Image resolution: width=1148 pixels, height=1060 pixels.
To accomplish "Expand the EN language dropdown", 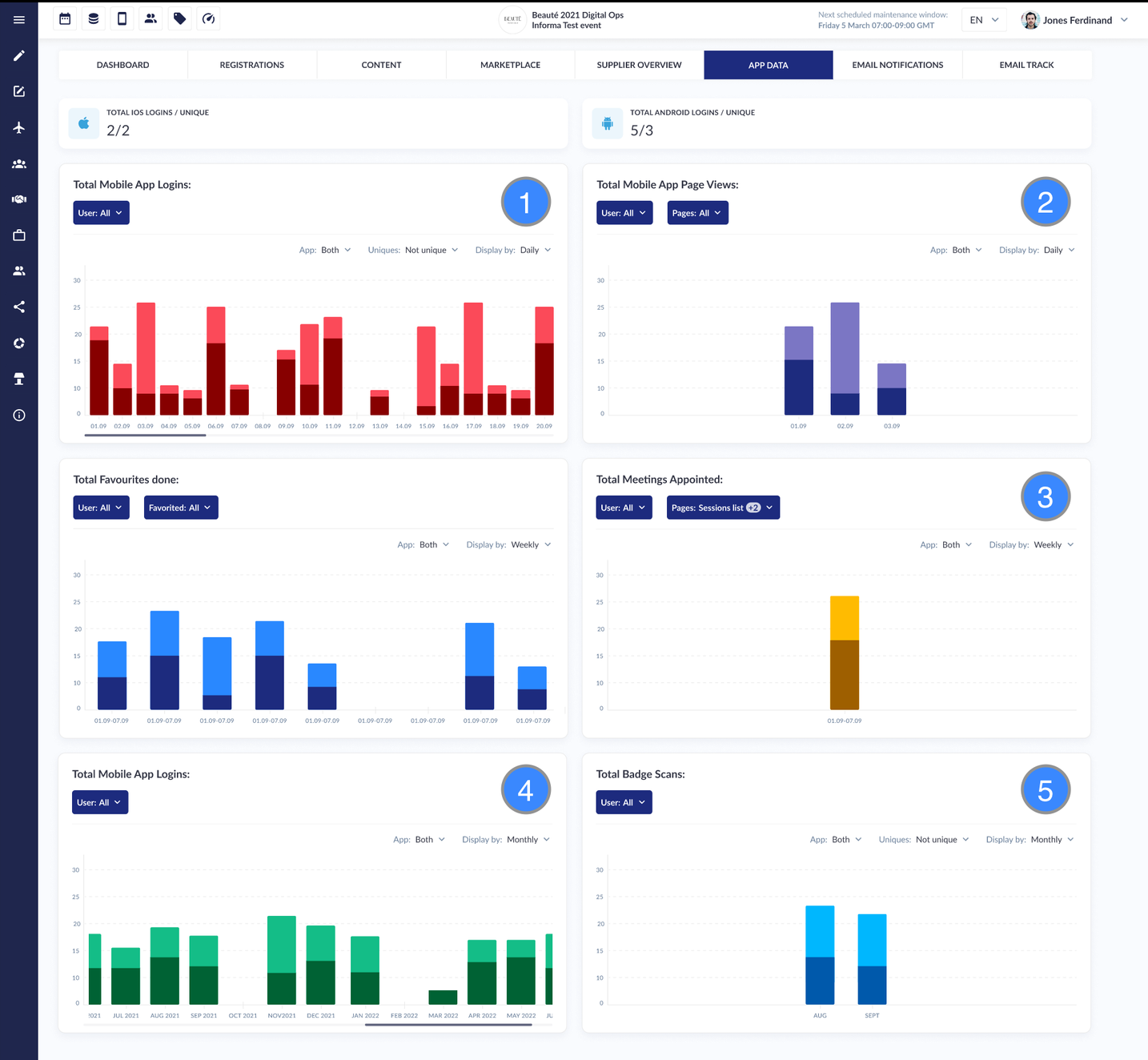I will 984,20.
